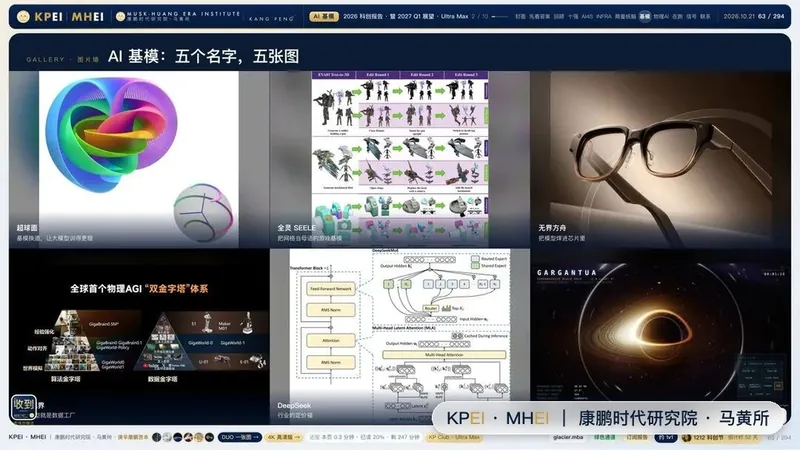The width and height of the screenshot is (800, 450).
Task: Click the 4K 高清版 button
Action: click(284, 437)
